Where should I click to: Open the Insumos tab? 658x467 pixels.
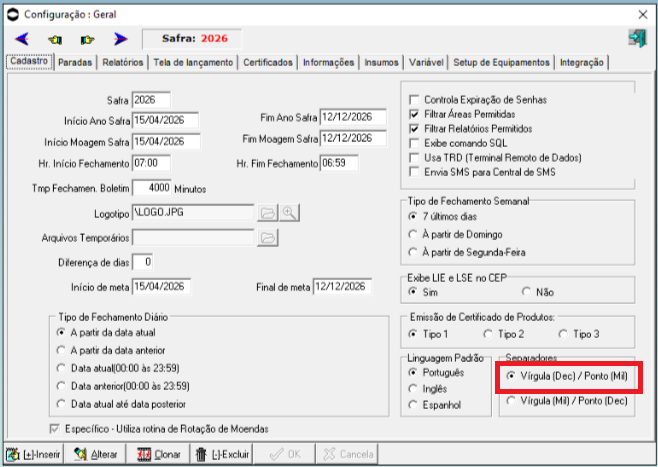pos(381,63)
